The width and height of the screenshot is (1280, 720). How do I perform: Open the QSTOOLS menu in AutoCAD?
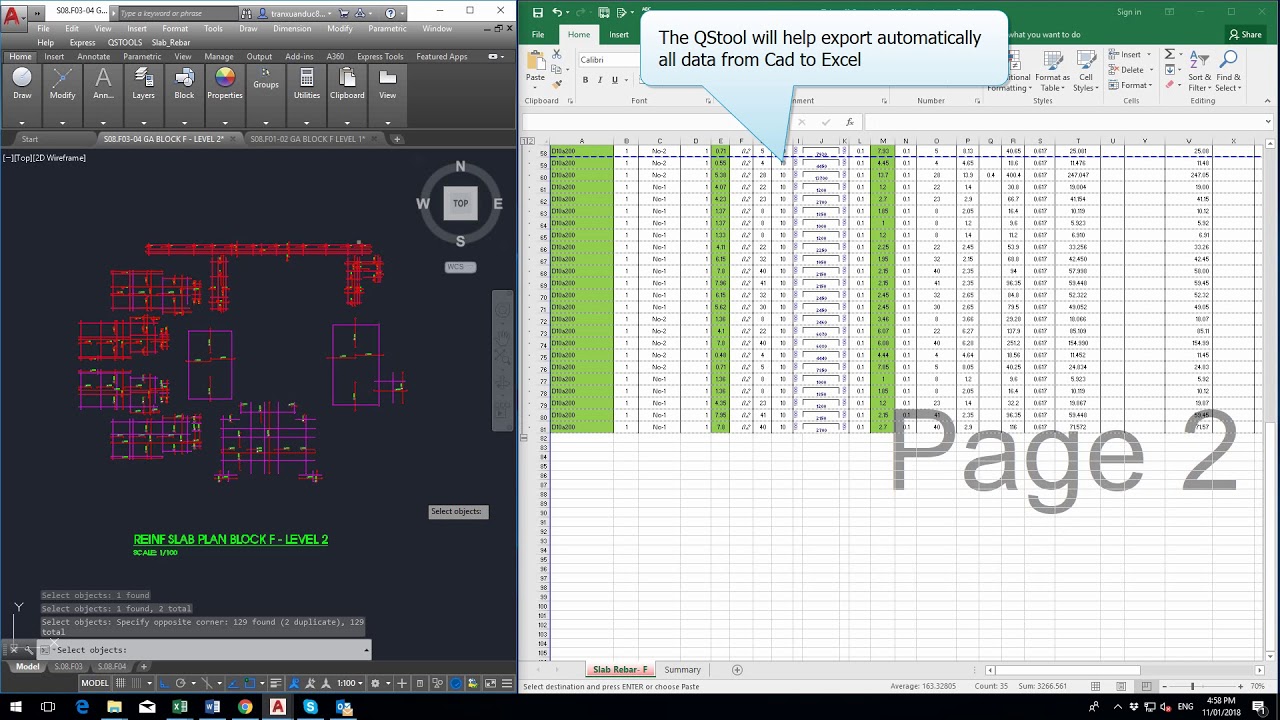click(x=125, y=43)
